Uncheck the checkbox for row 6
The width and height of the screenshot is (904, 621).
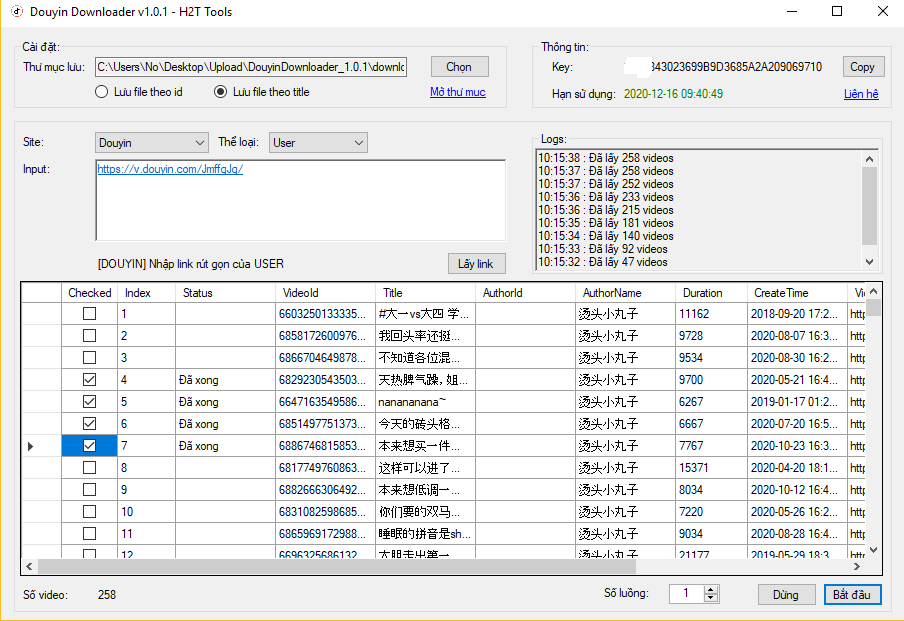pyautogui.click(x=89, y=423)
